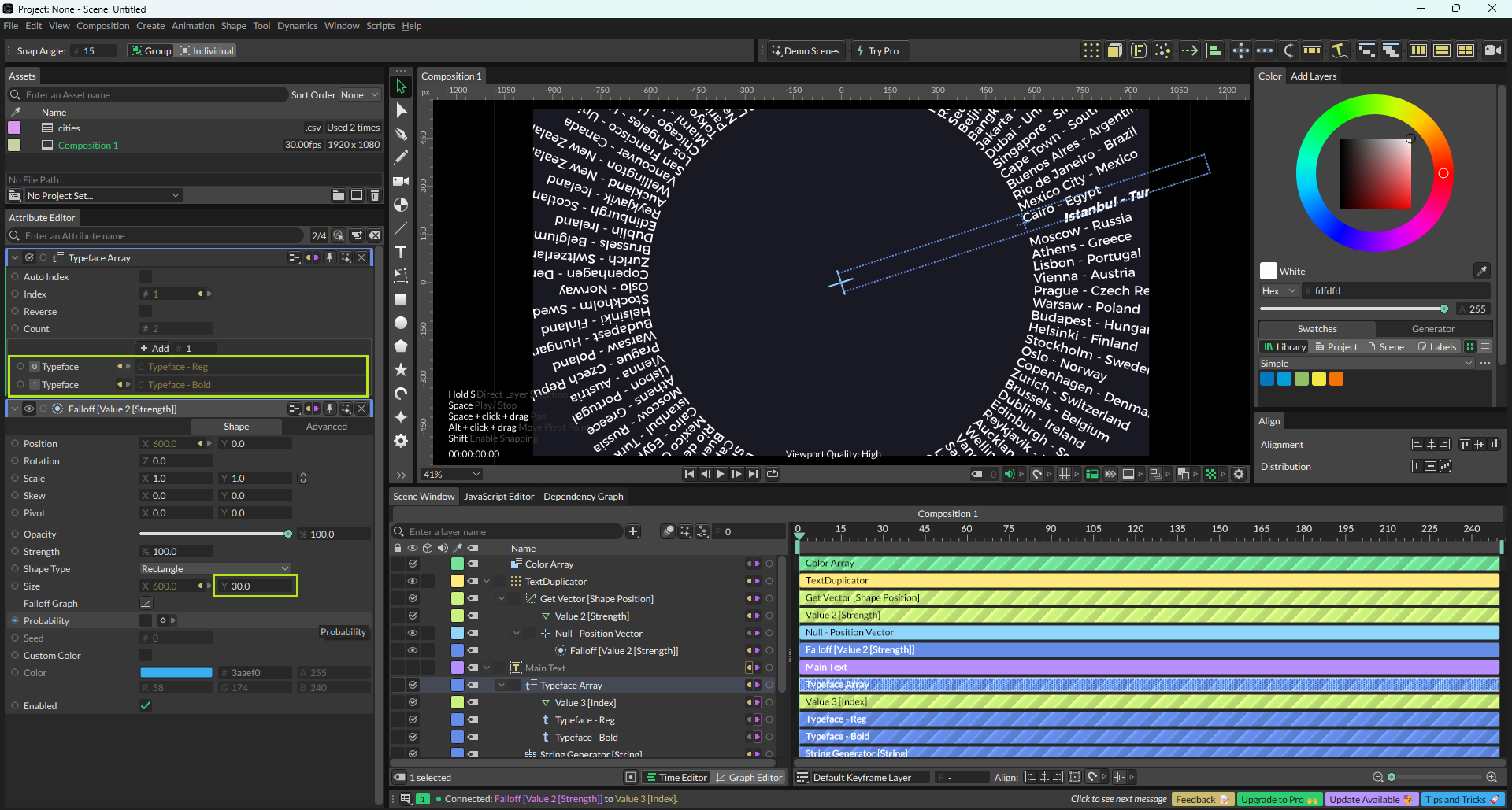Click the add layer plus button
Image resolution: width=1512 pixels, height=810 pixels.
(x=633, y=532)
